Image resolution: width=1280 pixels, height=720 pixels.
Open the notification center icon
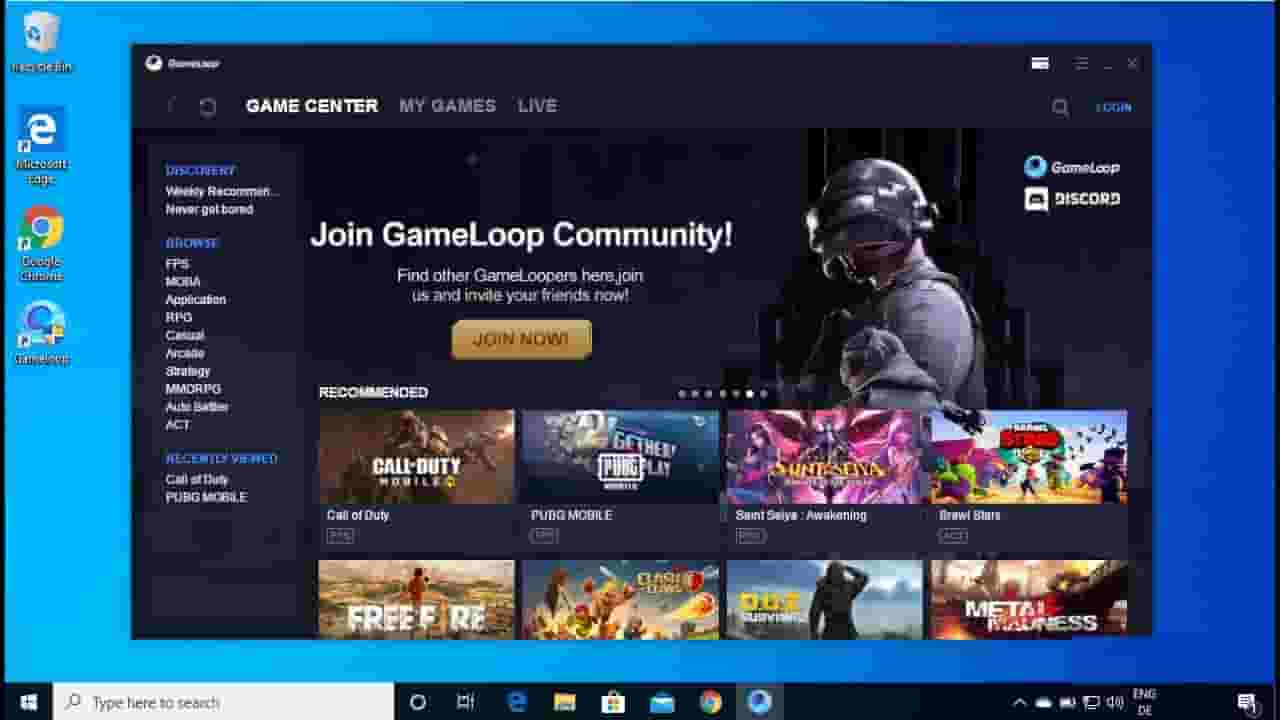point(1246,702)
